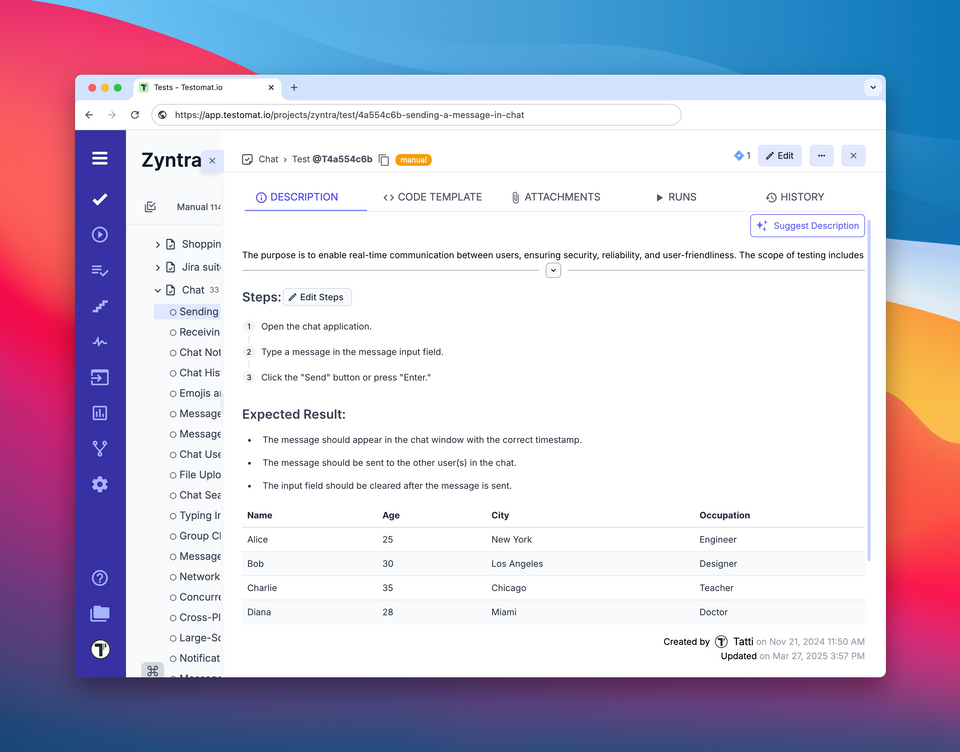Close the test detail panel
Viewport: 960px width, 752px height.
coord(853,156)
